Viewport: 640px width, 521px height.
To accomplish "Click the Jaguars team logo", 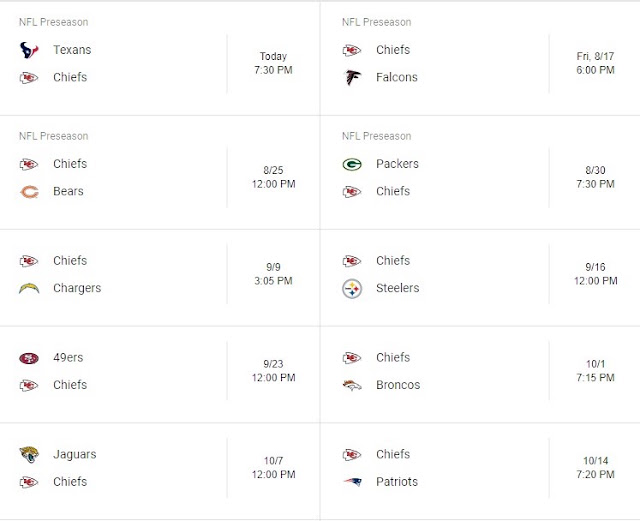I will pos(29,454).
